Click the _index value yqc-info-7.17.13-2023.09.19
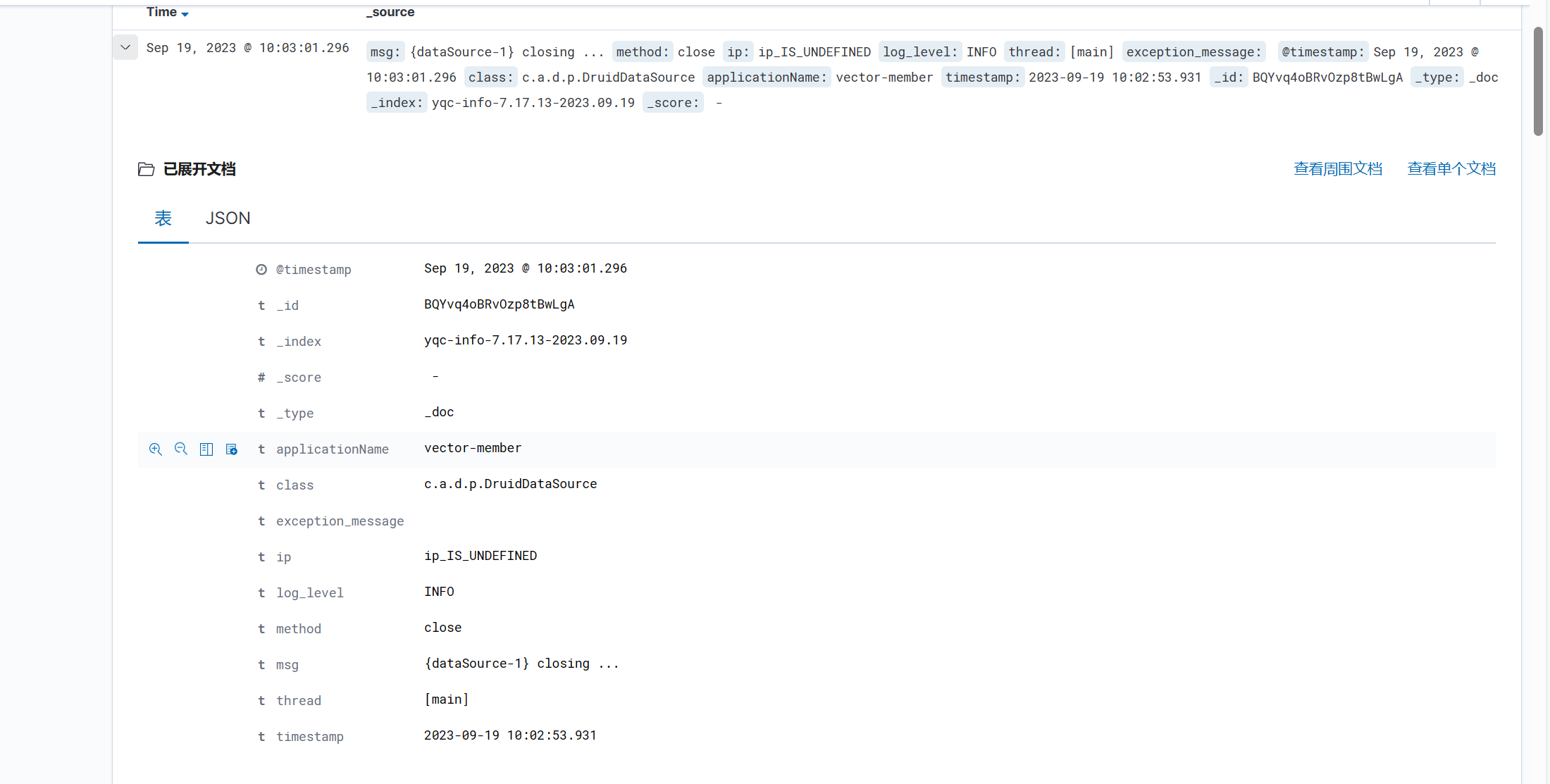1550x784 pixels. pyautogui.click(x=526, y=340)
